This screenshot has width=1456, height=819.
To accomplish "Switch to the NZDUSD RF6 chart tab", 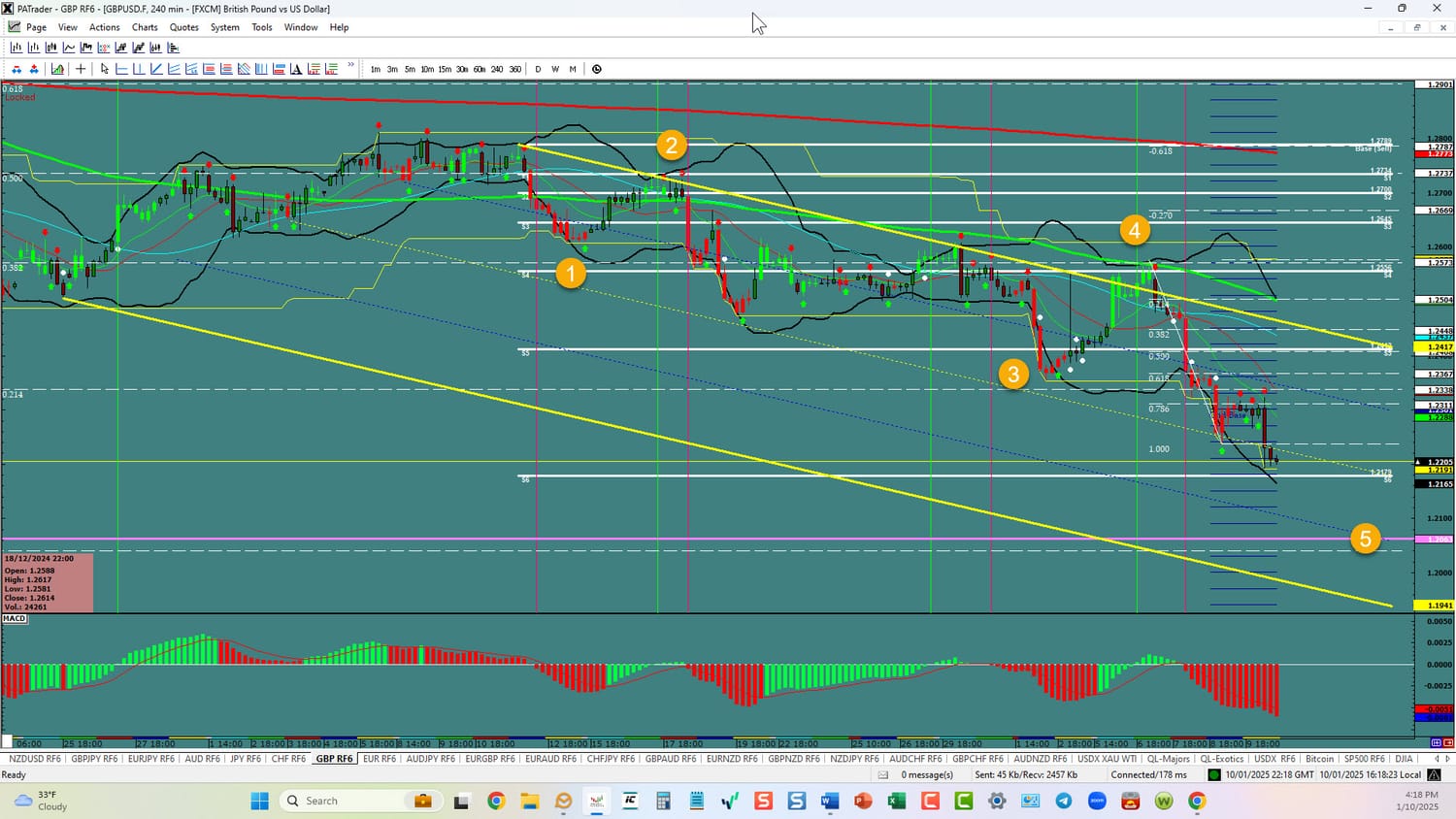I will pos(35,759).
